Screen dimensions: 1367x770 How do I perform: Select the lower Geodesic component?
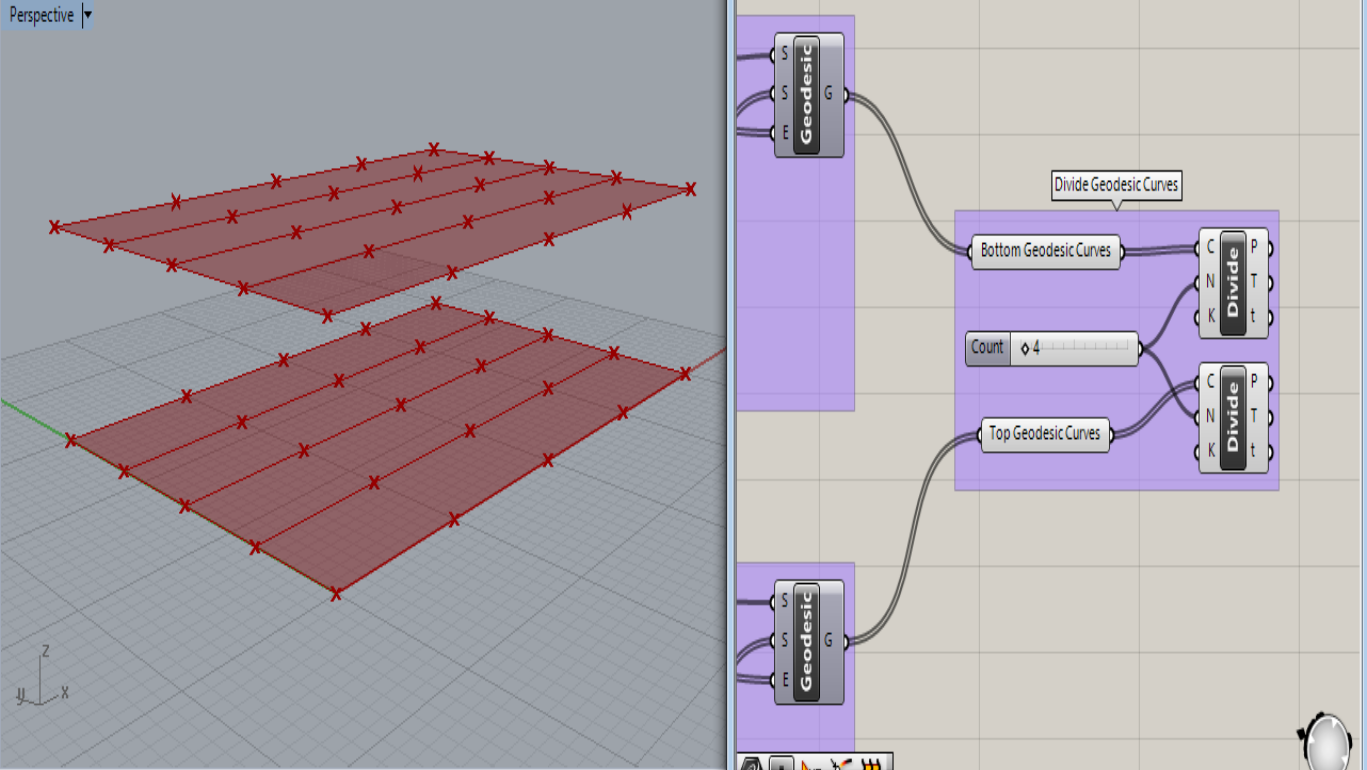click(806, 640)
